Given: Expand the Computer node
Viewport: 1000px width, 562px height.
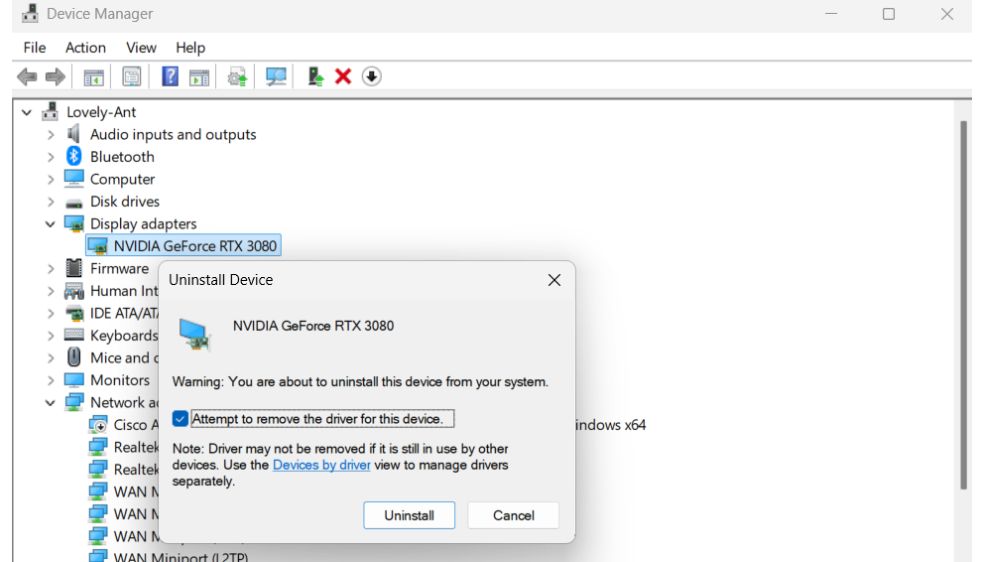Looking at the screenshot, I should click(x=51, y=179).
